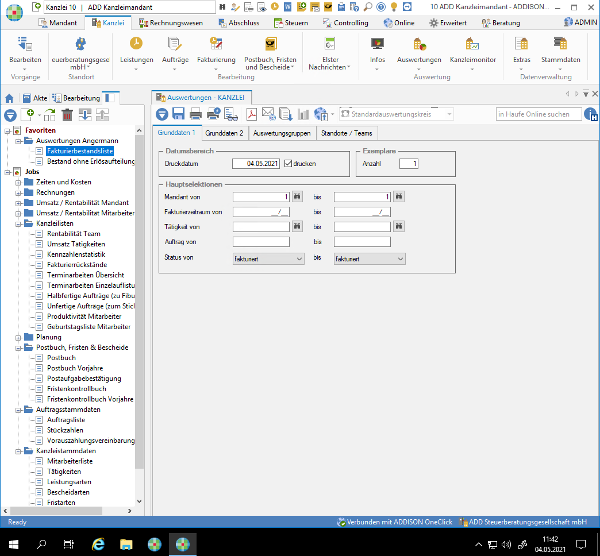
Task: Open Postbuch, Fristen und Bescheide icon
Action: click(271, 44)
